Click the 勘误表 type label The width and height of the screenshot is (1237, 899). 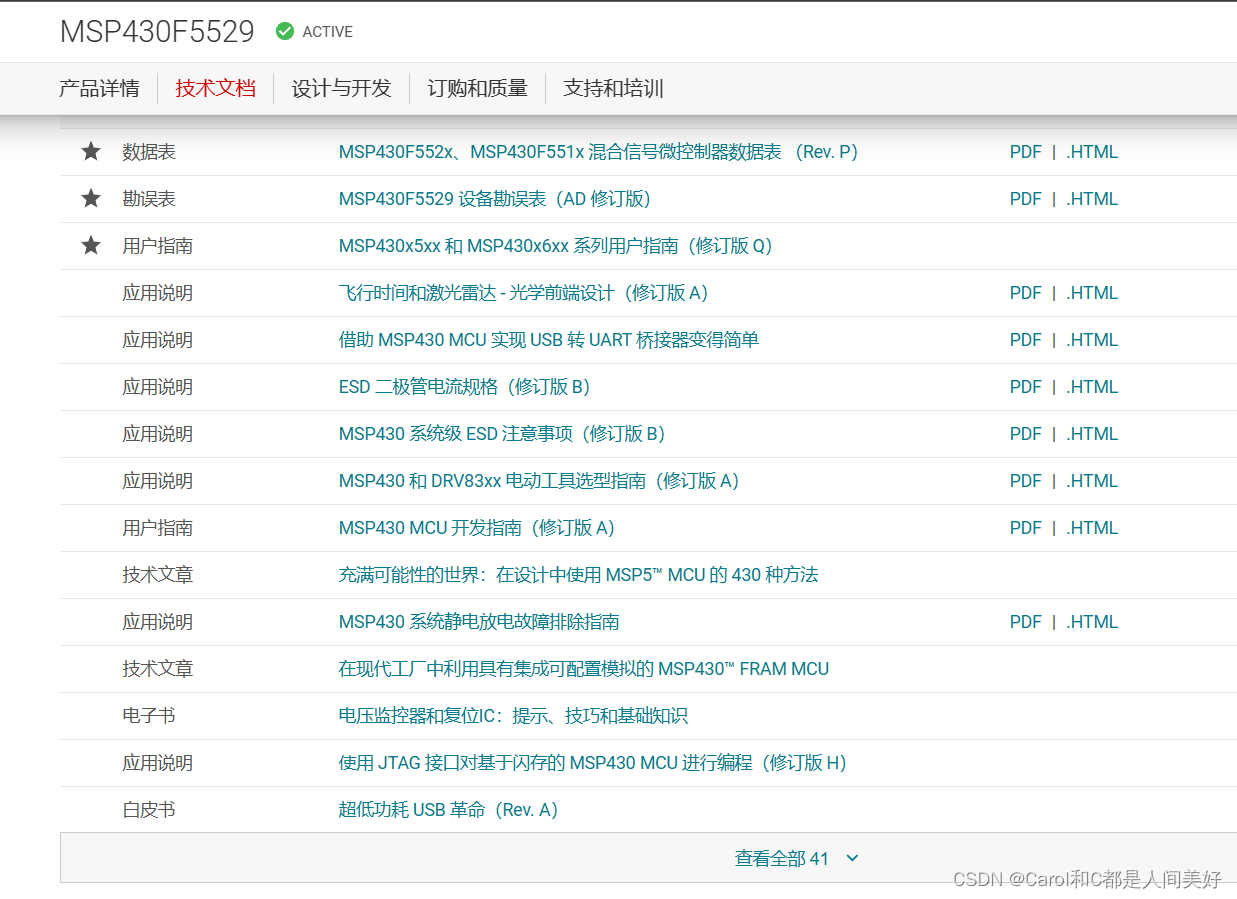[149, 199]
